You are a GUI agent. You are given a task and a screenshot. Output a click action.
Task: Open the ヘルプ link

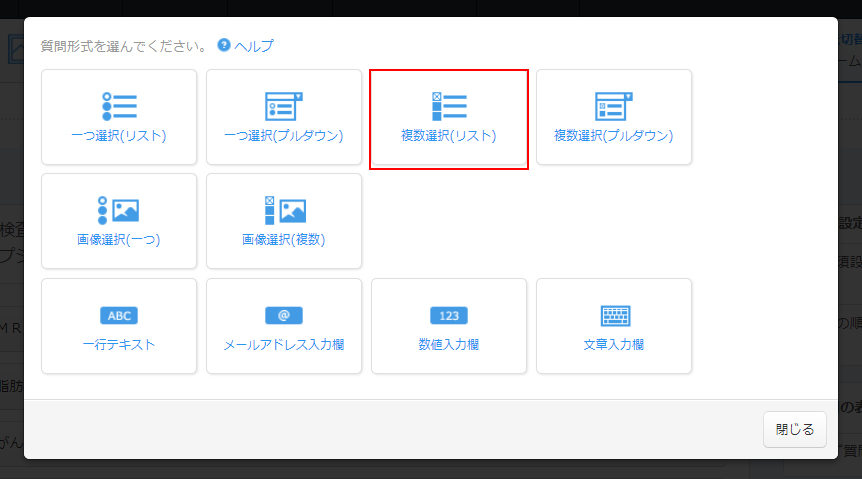tap(254, 46)
